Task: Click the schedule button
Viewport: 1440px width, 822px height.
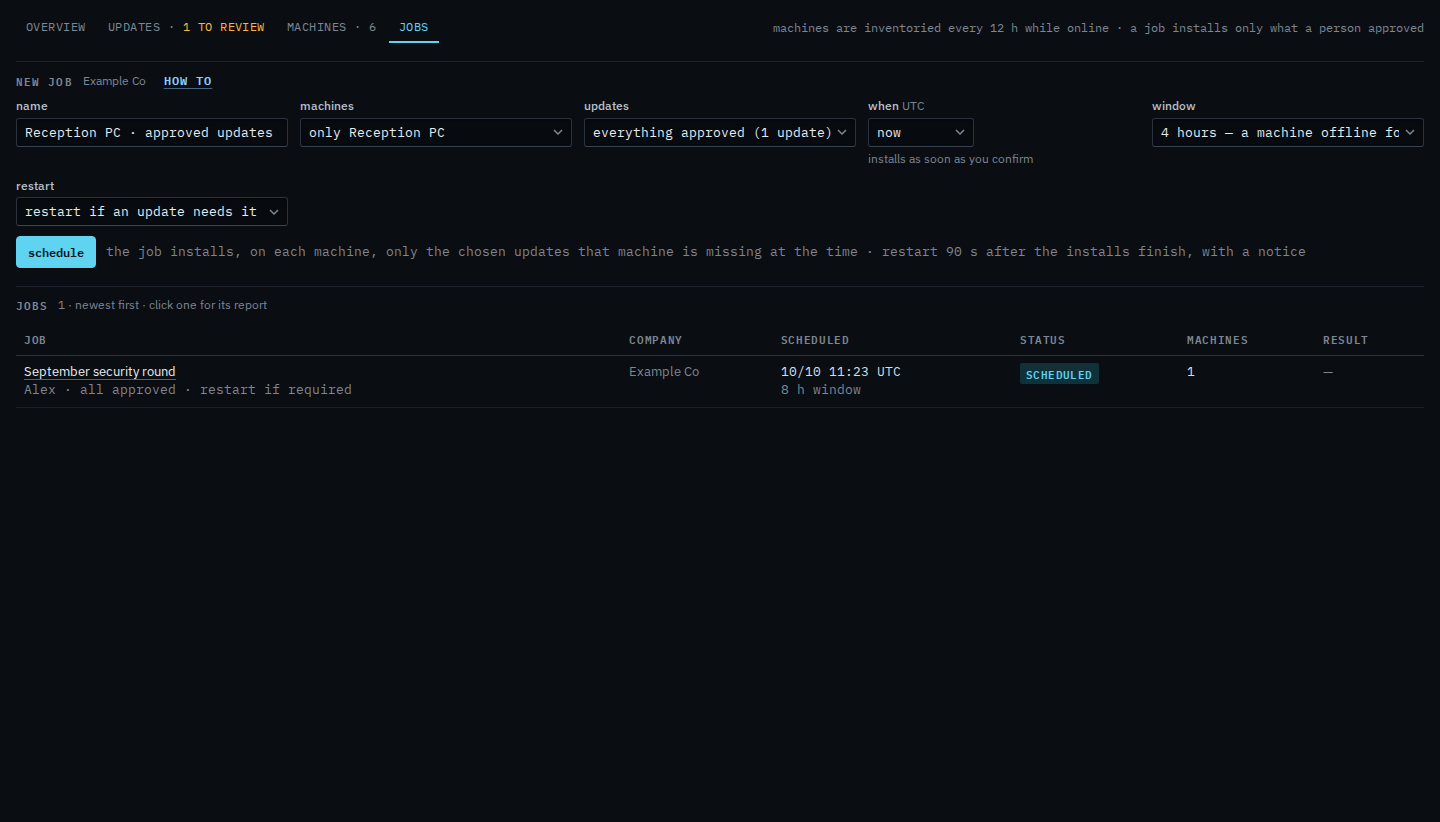Action: click(56, 252)
